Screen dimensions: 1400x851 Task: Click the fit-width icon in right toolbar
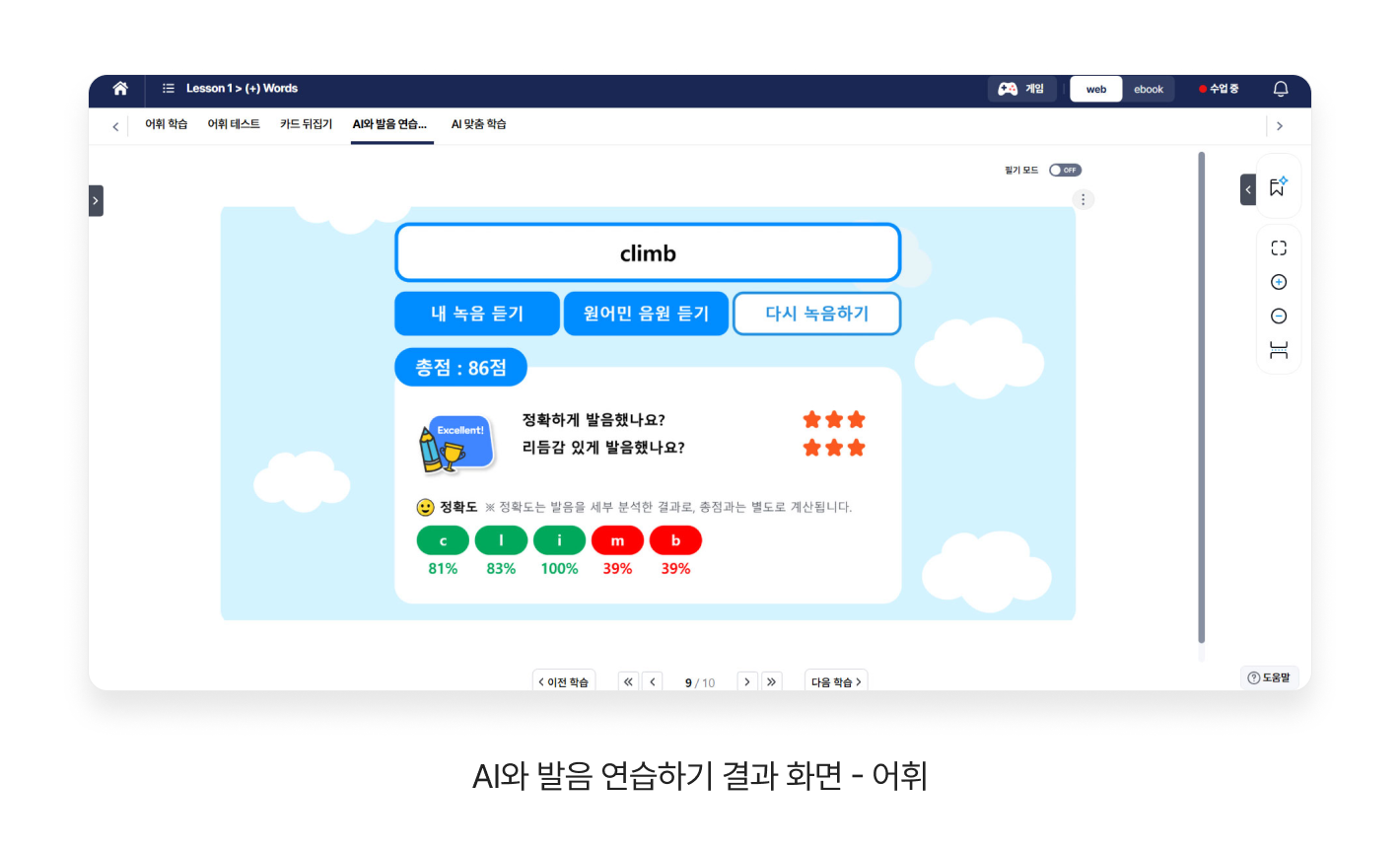point(1279,350)
